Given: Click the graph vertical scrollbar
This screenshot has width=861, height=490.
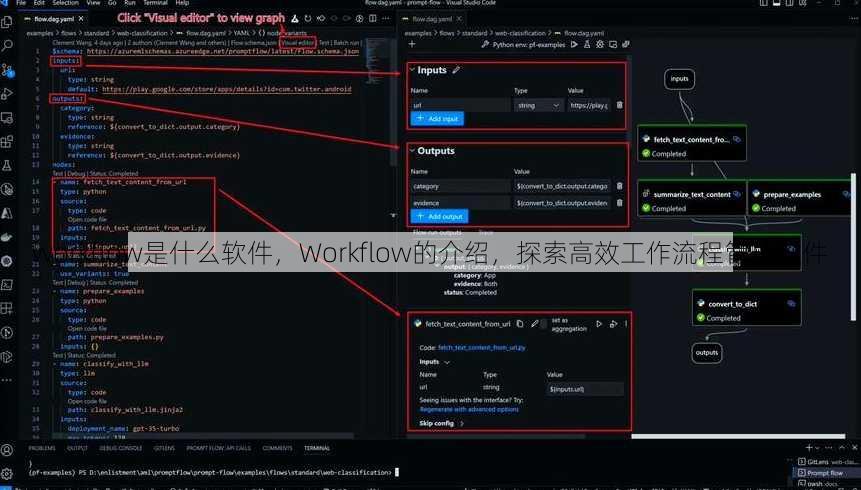Looking at the screenshot, I should (x=853, y=247).
